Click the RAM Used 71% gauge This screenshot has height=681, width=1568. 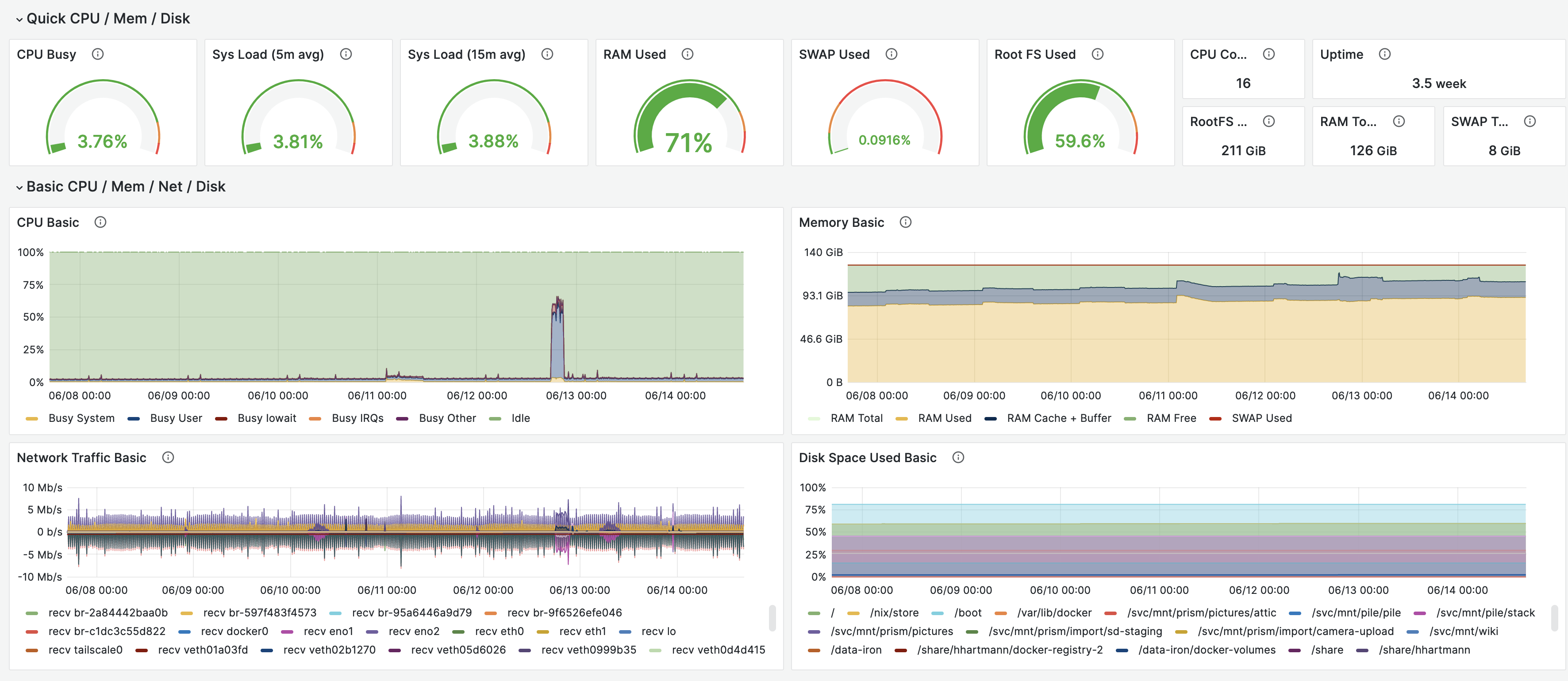coord(689,118)
